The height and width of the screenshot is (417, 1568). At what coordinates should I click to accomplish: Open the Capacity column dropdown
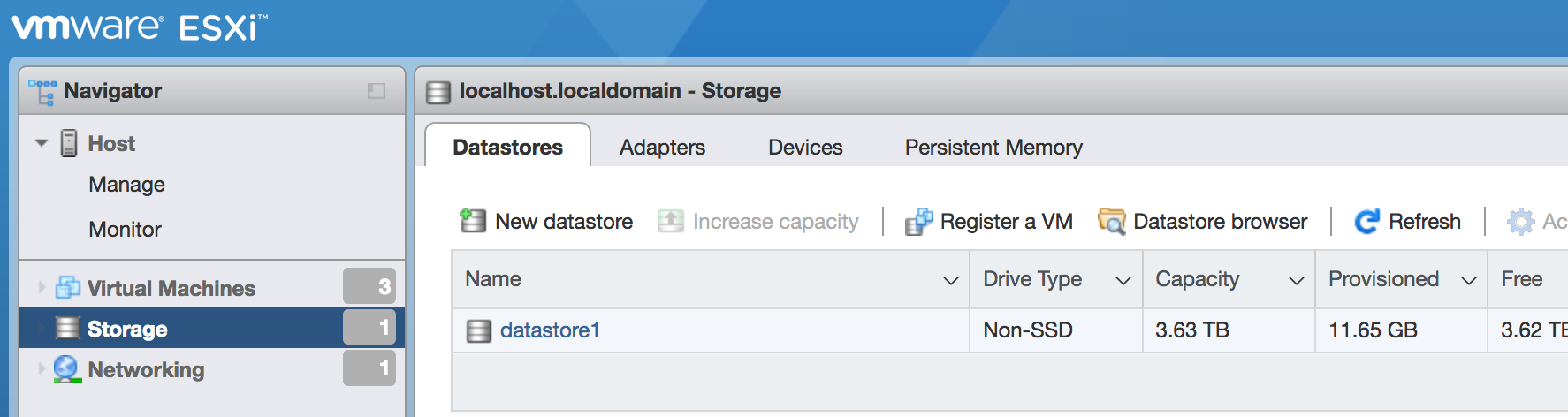point(1296,280)
